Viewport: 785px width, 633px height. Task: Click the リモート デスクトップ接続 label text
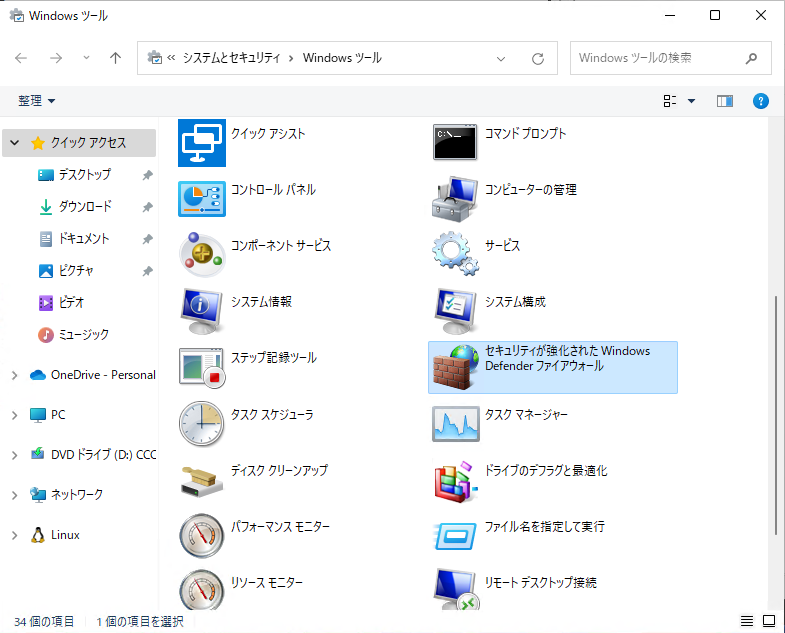coord(541,582)
